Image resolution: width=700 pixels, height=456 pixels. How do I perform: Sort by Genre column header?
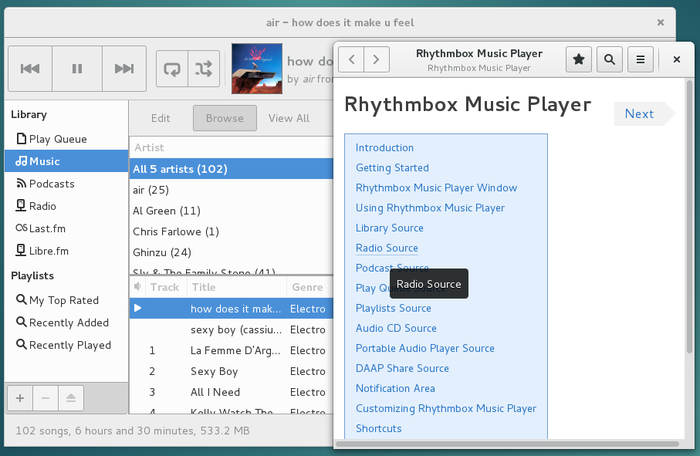[x=310, y=287]
